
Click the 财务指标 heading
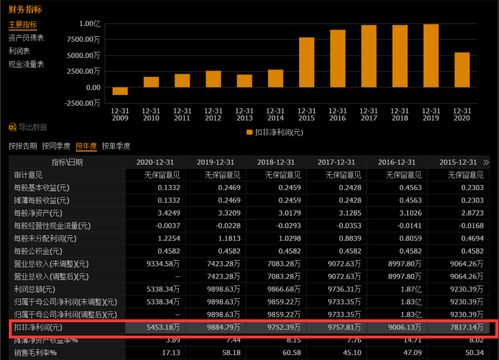pyautogui.click(x=25, y=9)
